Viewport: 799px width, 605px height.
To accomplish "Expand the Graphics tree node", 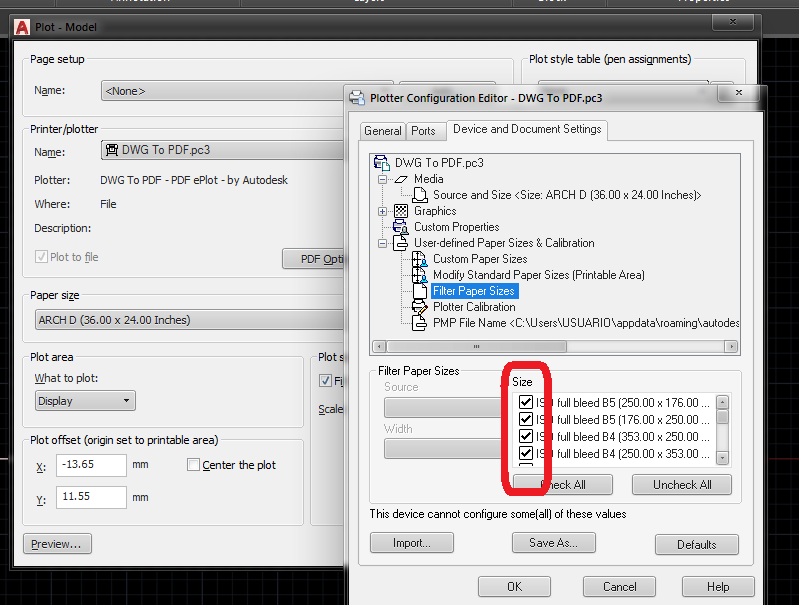I will tap(382, 211).
